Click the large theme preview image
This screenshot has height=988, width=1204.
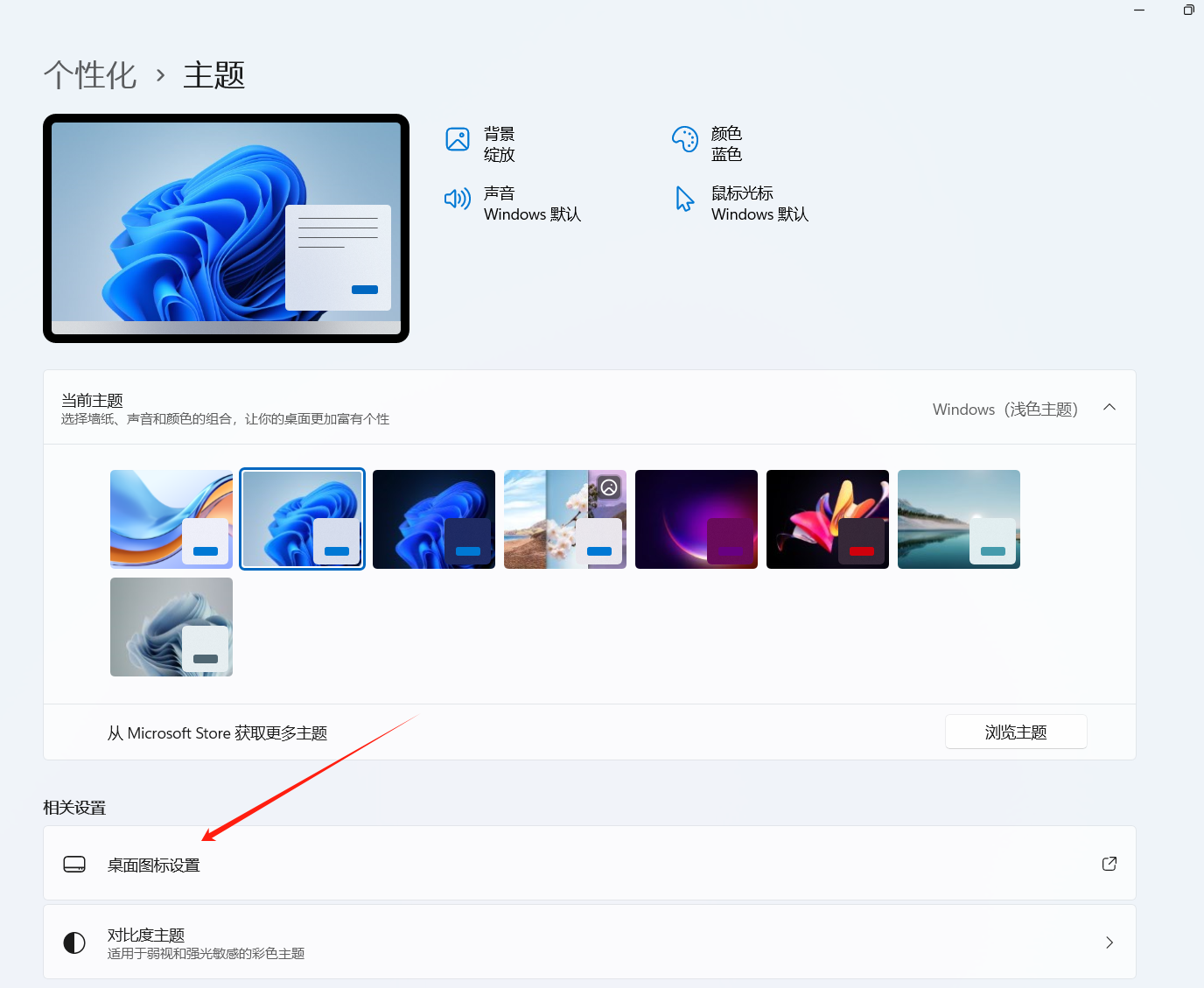[x=226, y=228]
